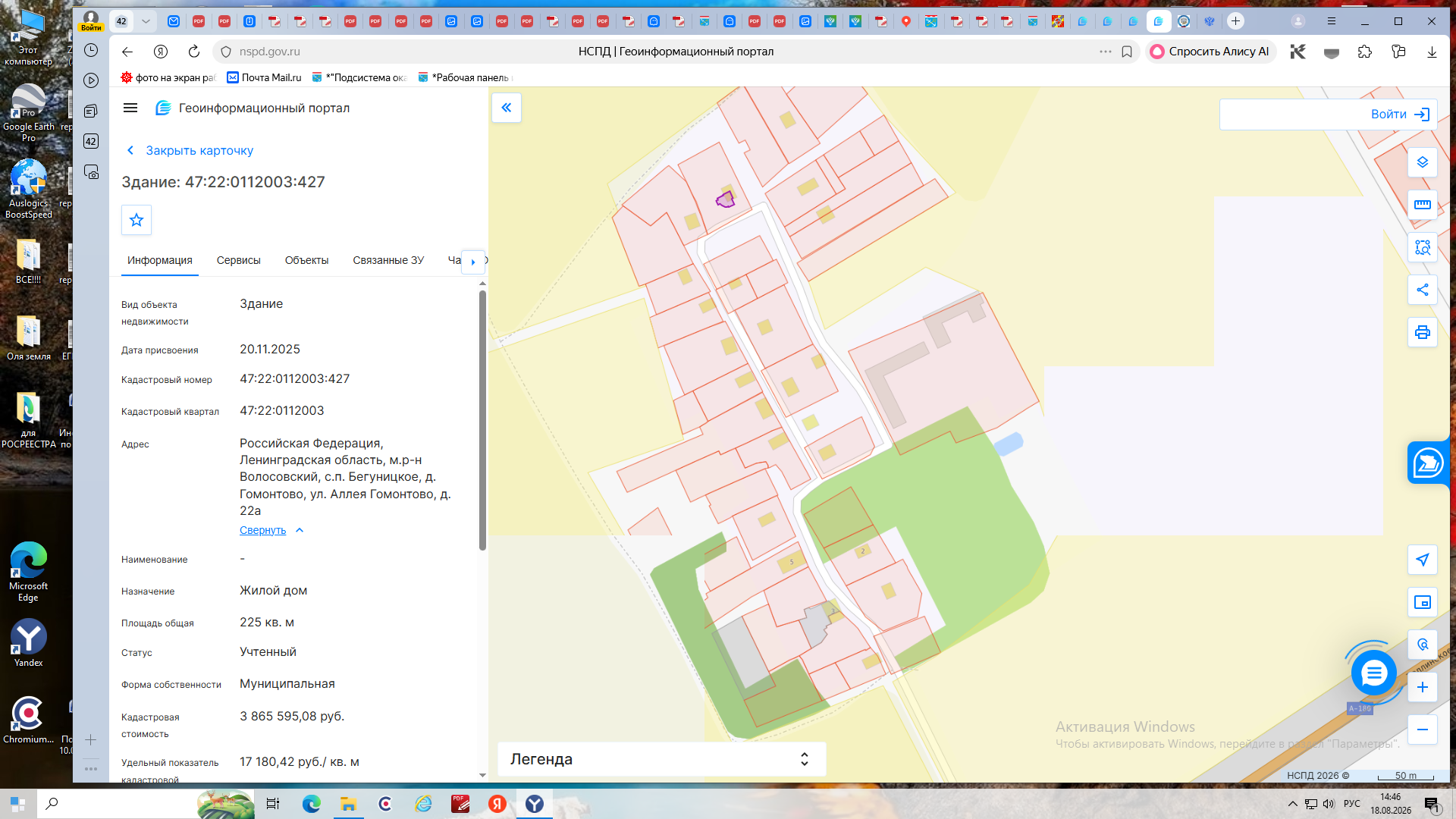Collapse address with Свернуть
This screenshot has height=819, width=1456.
click(x=263, y=530)
